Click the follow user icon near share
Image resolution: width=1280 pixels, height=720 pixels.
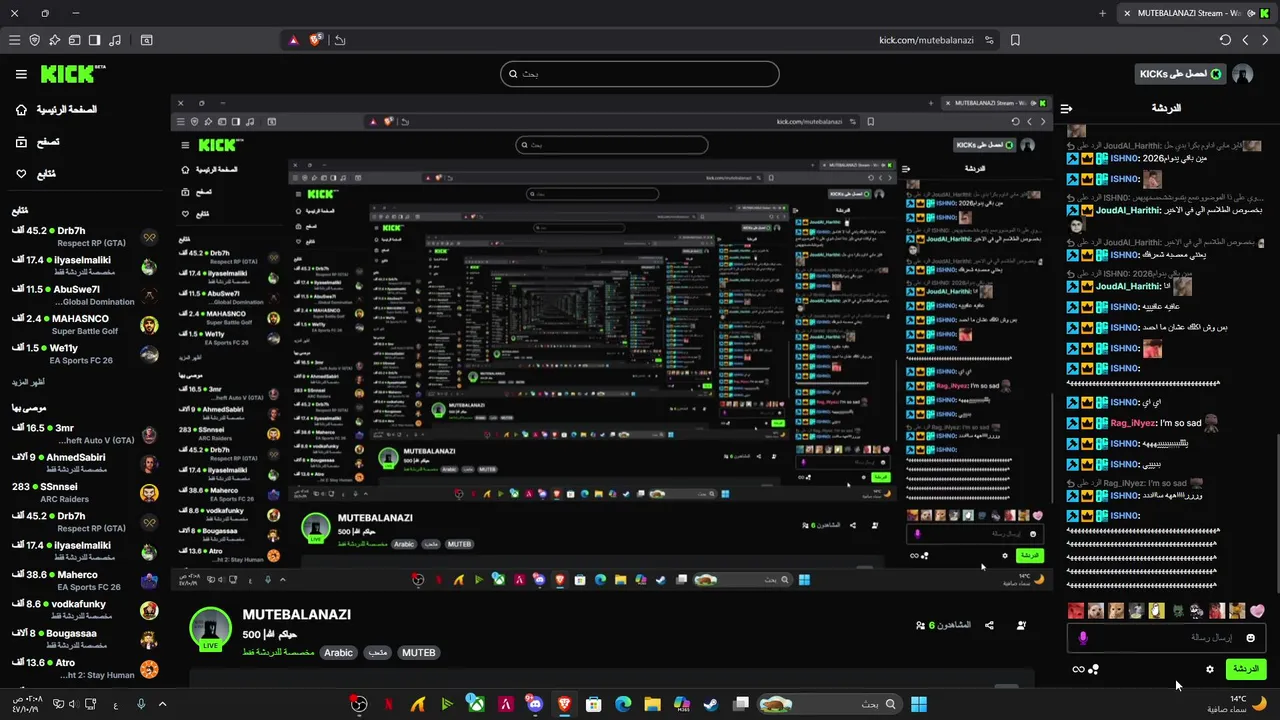[x=1021, y=625]
